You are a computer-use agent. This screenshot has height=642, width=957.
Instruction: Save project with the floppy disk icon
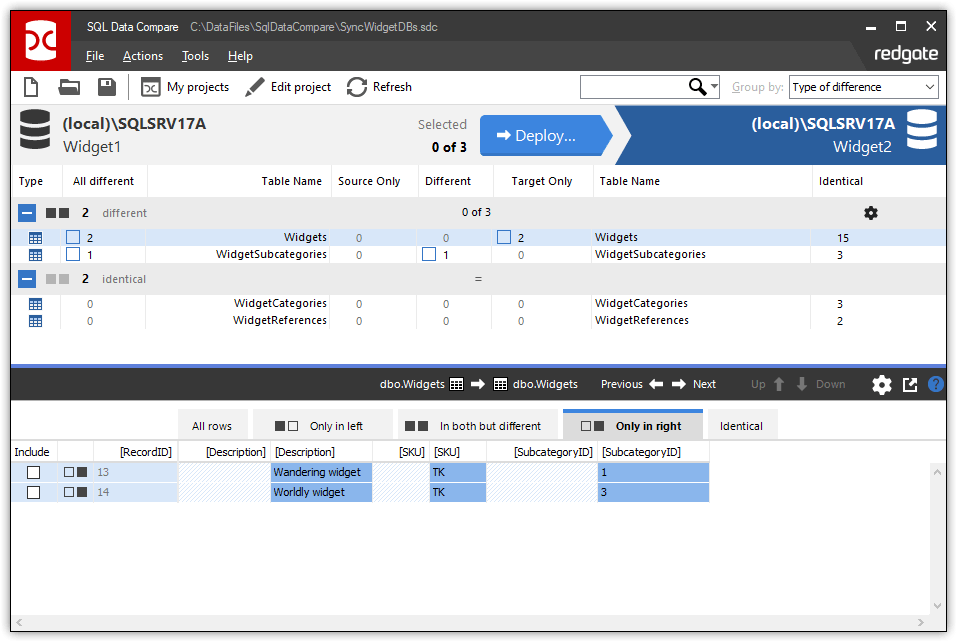coord(107,87)
